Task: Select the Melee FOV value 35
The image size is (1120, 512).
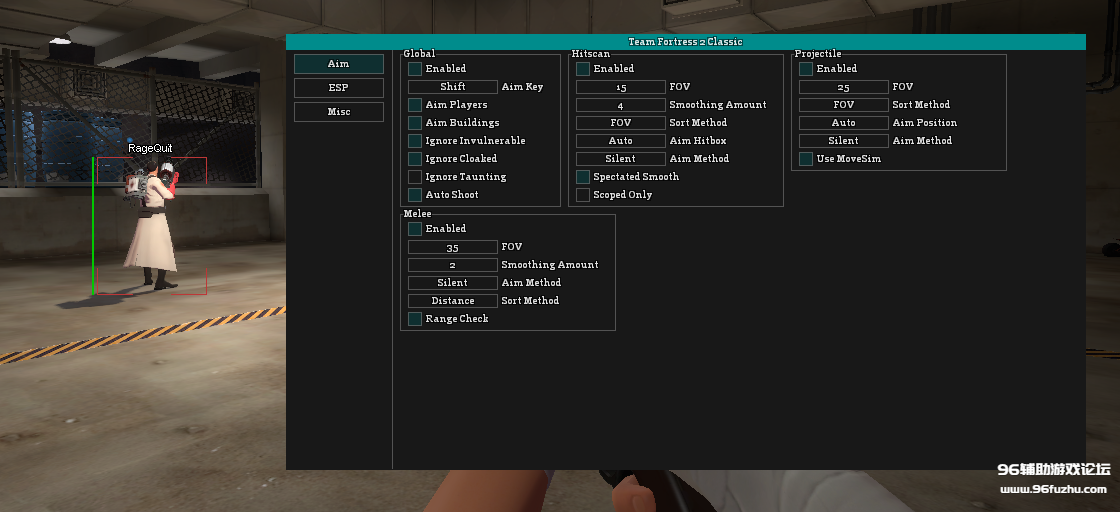Action: (453, 247)
